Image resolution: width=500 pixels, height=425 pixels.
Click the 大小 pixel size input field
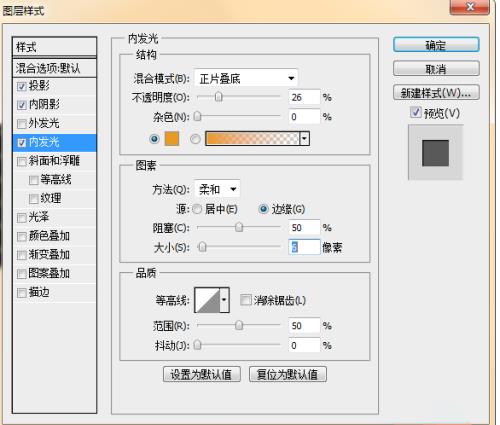coord(304,247)
